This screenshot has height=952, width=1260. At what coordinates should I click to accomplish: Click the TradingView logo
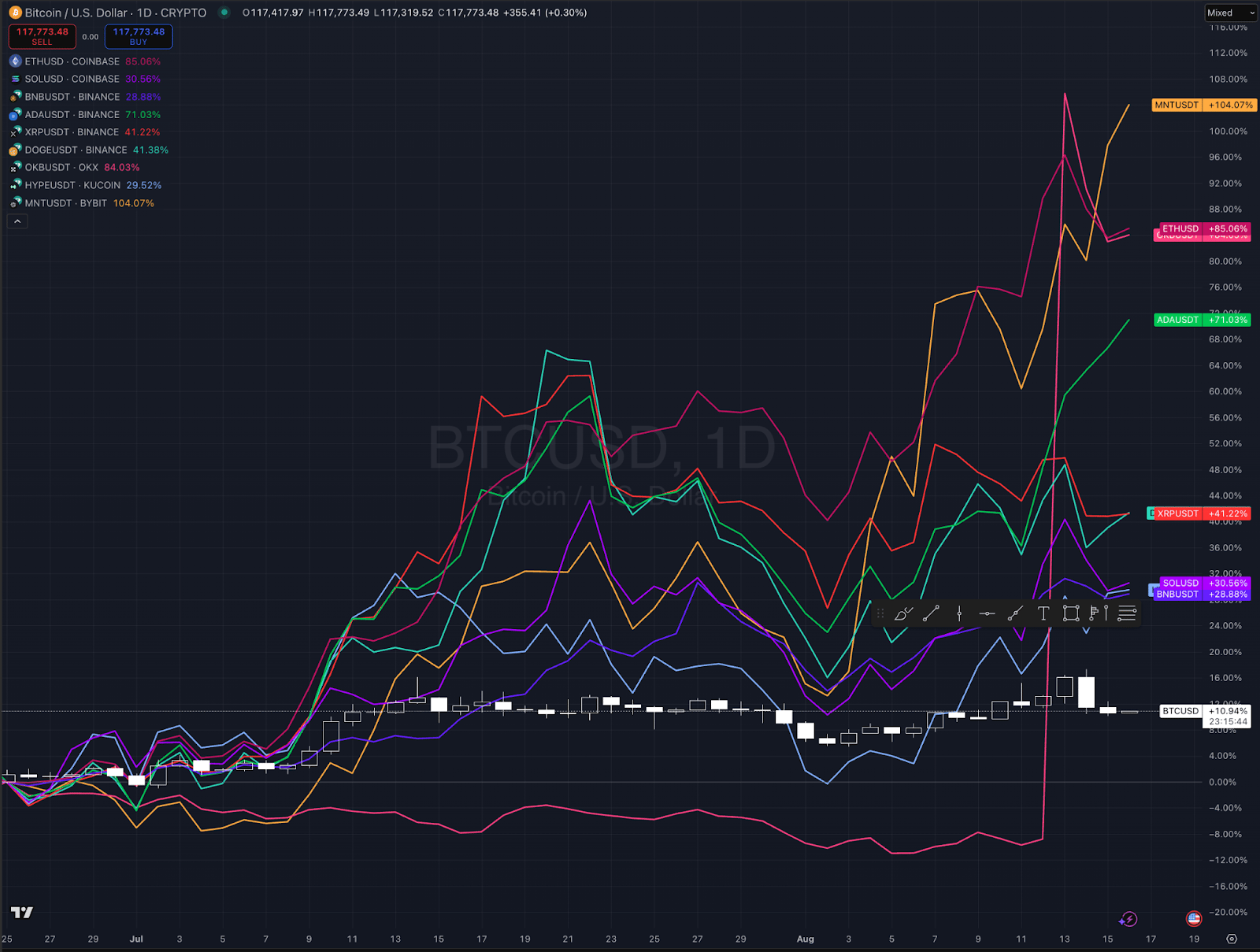pos(22,912)
